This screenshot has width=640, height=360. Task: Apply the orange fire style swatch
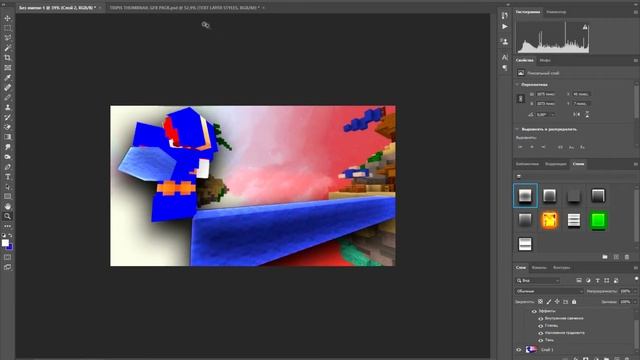click(549, 221)
